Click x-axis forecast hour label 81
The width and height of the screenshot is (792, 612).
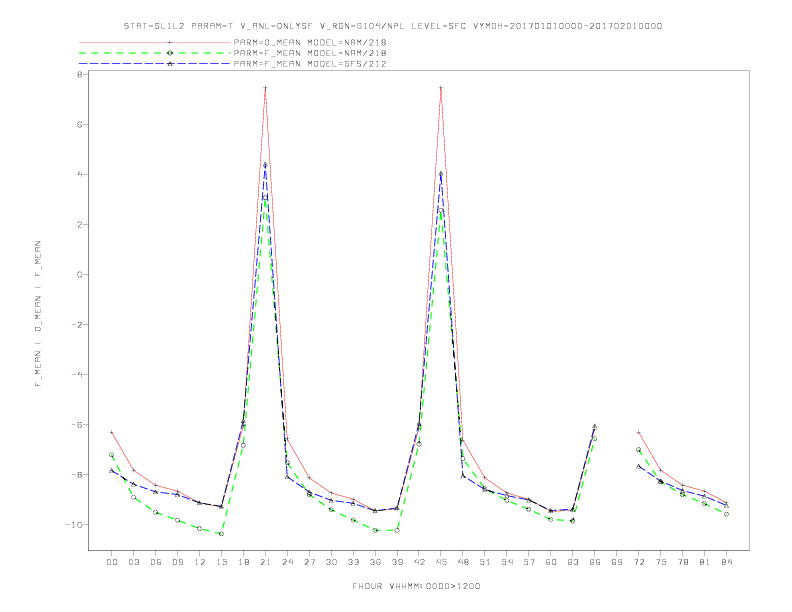tap(705, 562)
